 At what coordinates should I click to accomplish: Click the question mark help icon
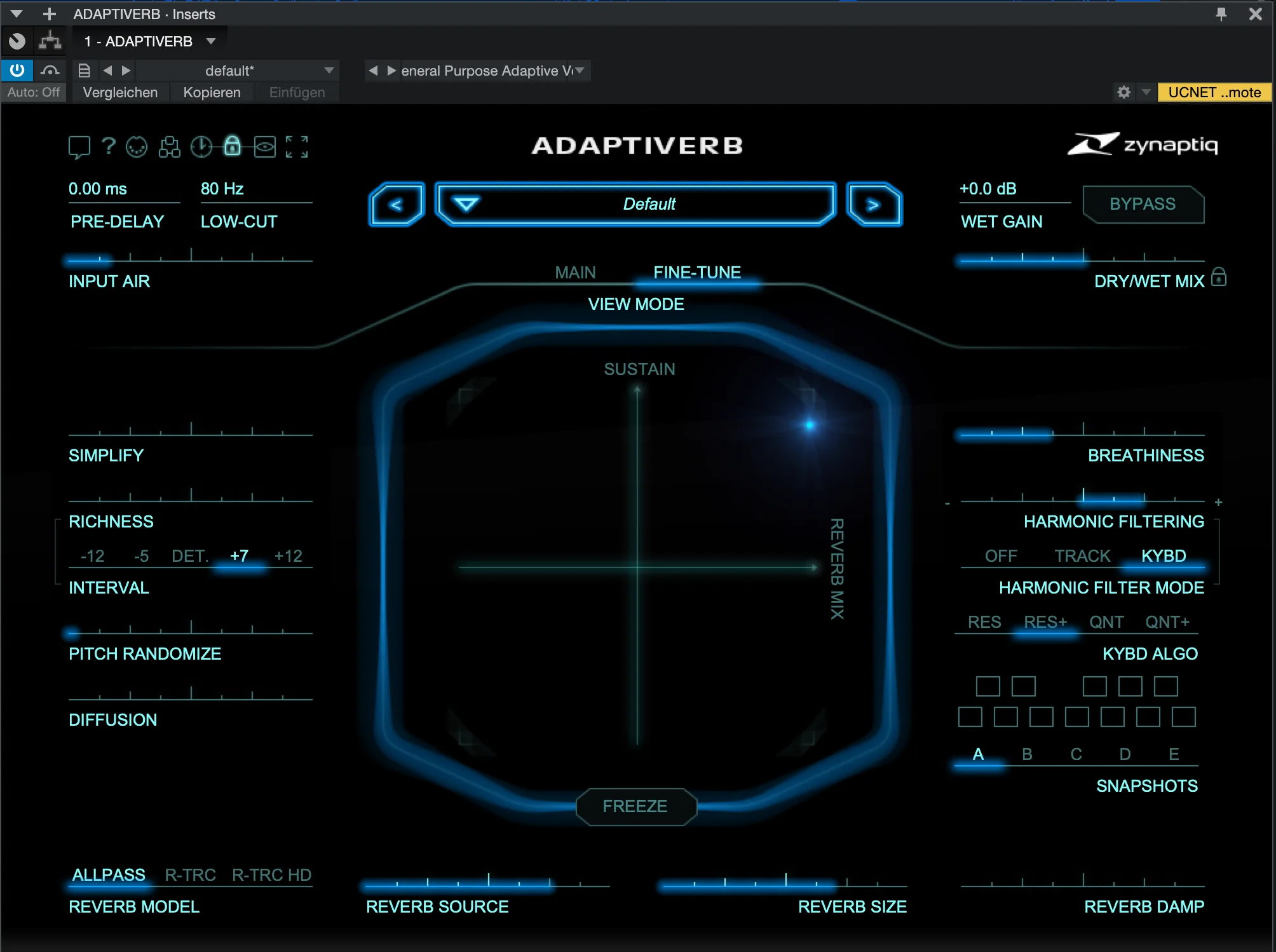[x=109, y=146]
